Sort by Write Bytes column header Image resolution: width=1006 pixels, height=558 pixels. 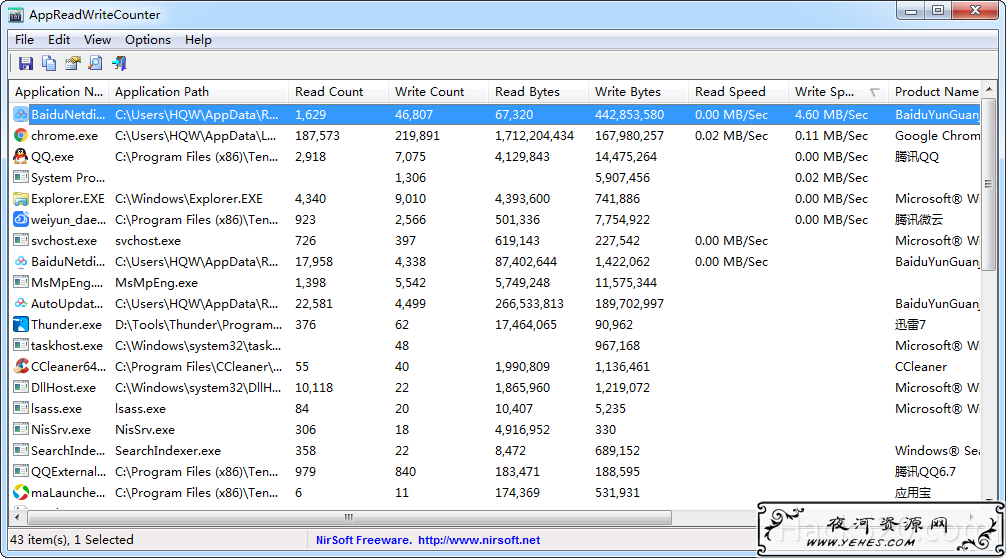pos(639,92)
